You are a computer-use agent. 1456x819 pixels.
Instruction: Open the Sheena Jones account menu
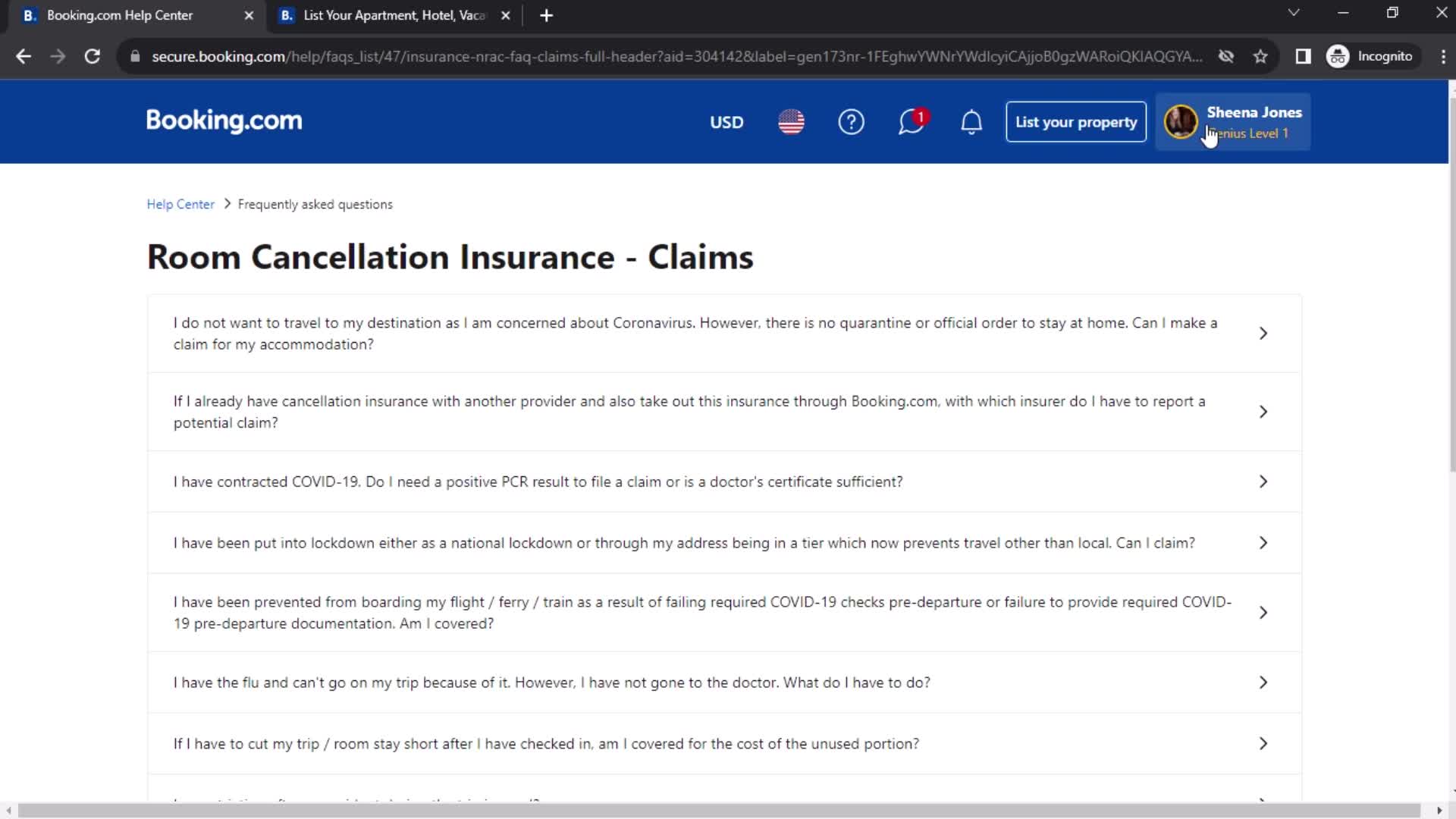(x=1232, y=122)
